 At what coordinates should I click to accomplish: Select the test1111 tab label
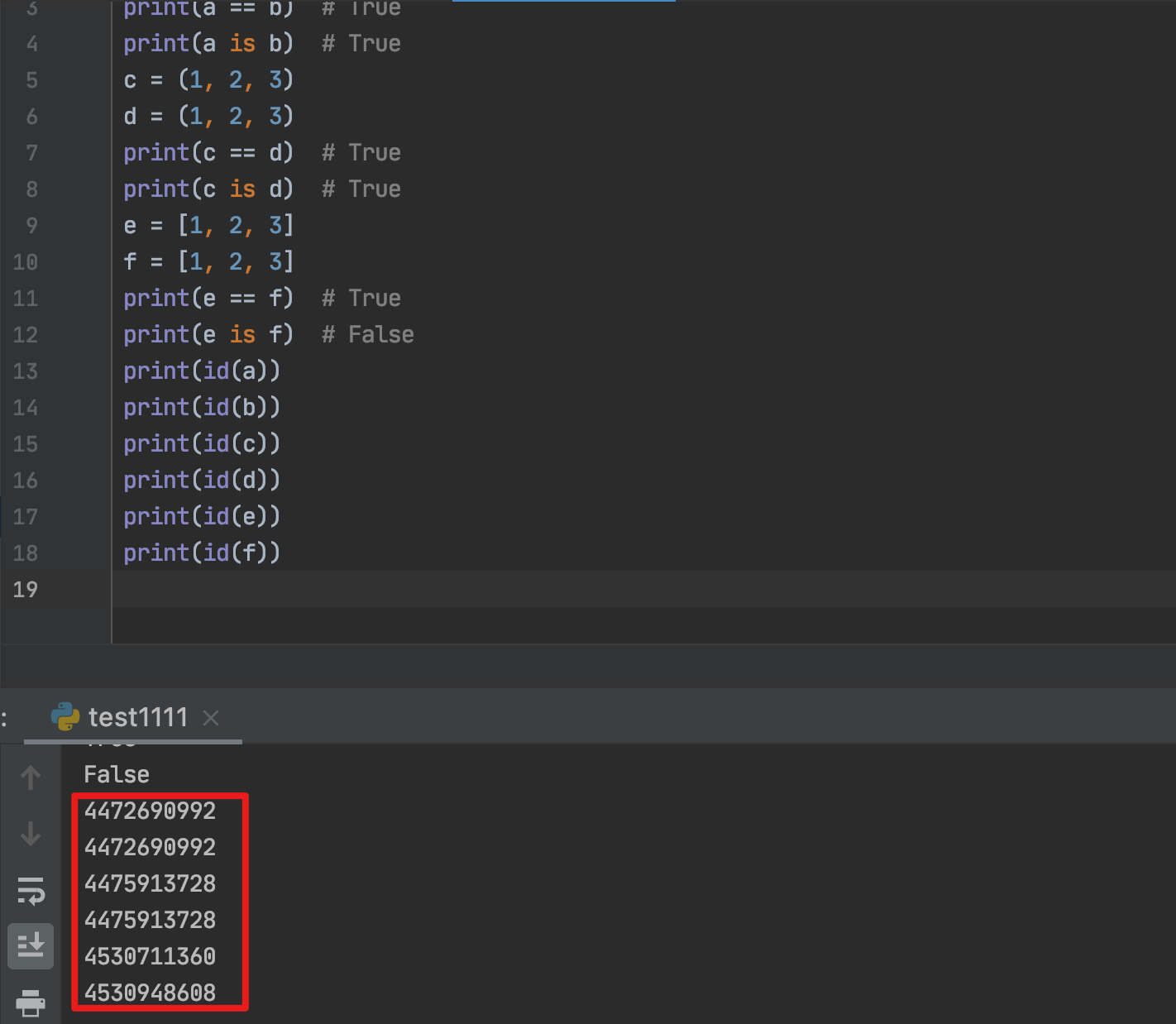(x=137, y=716)
